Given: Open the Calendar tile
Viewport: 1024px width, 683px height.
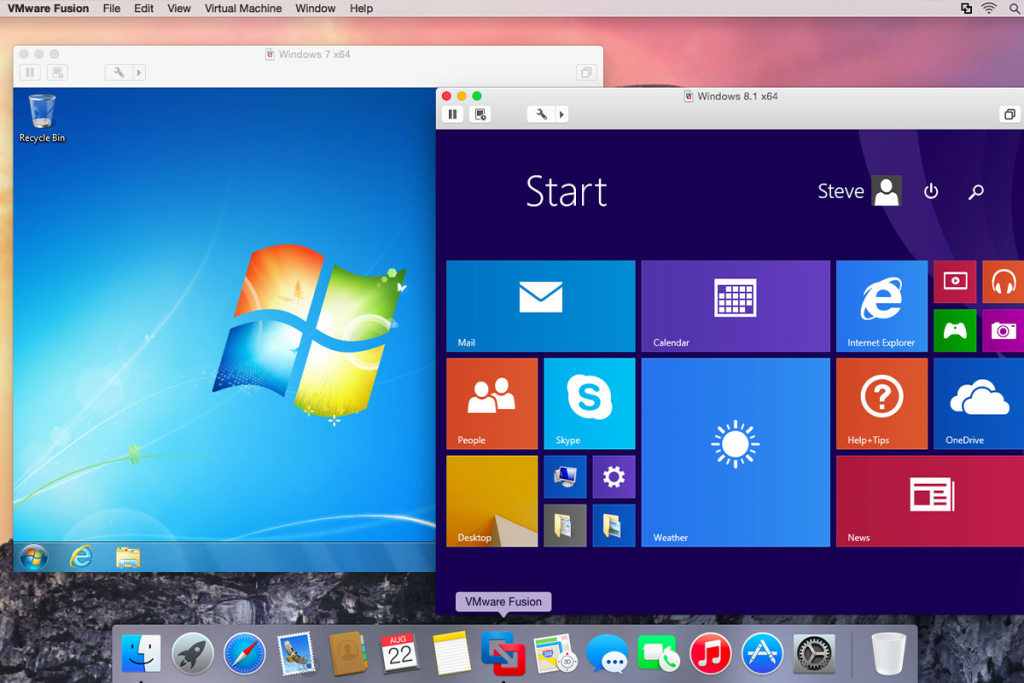Looking at the screenshot, I should [x=735, y=306].
